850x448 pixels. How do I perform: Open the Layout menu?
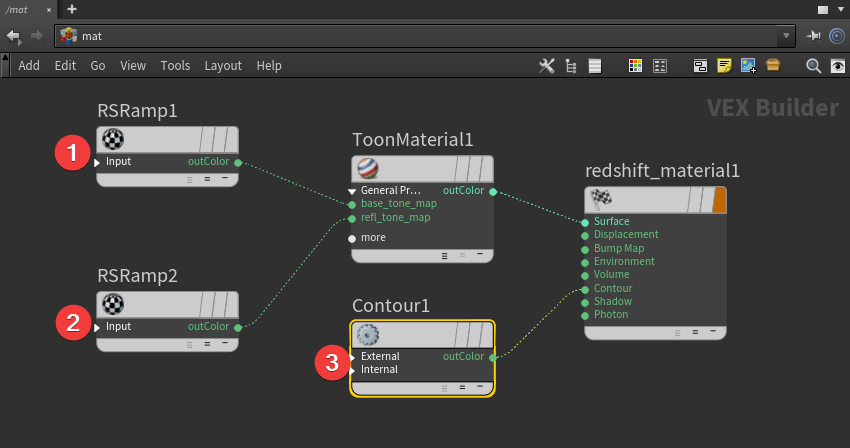pos(223,66)
